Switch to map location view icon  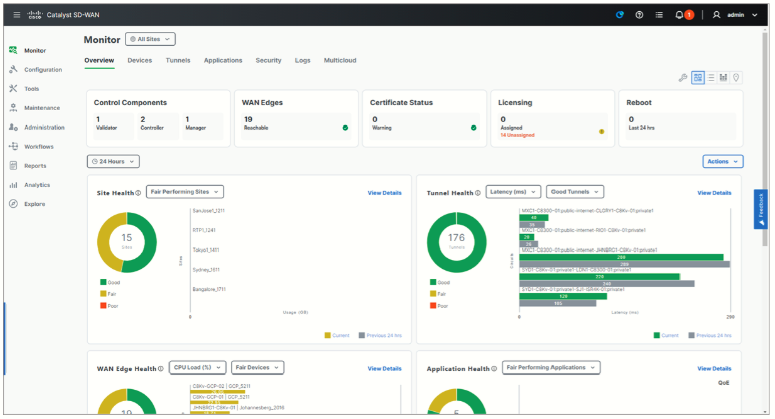pyautogui.click(x=736, y=78)
